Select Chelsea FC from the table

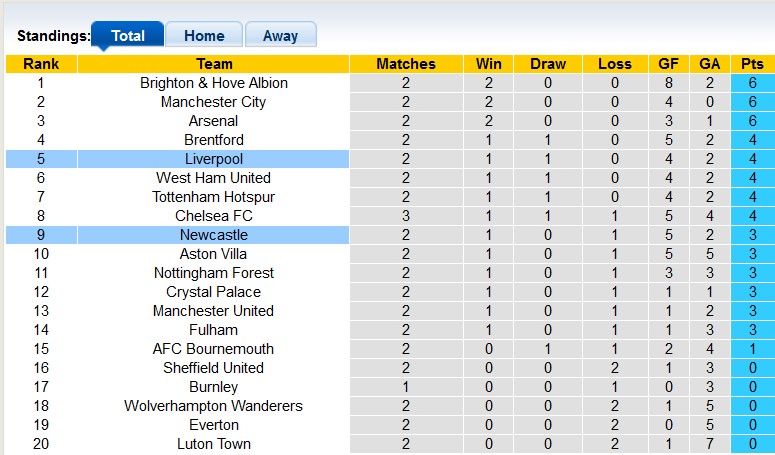tap(214, 216)
